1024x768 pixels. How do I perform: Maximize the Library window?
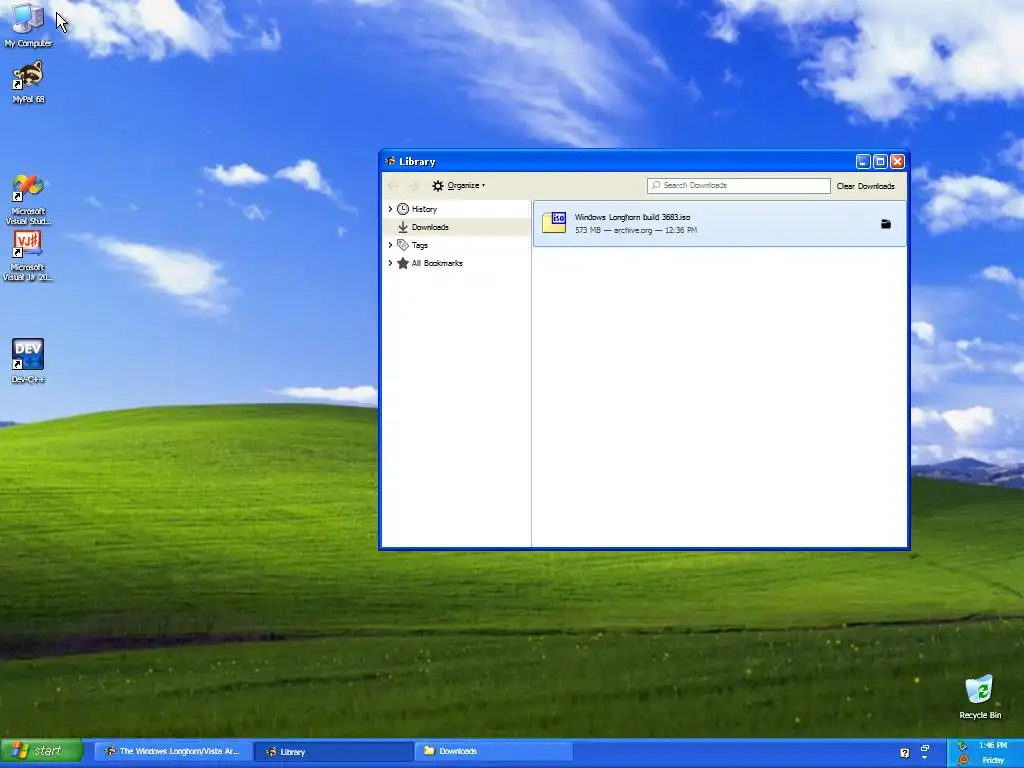pyautogui.click(x=880, y=161)
